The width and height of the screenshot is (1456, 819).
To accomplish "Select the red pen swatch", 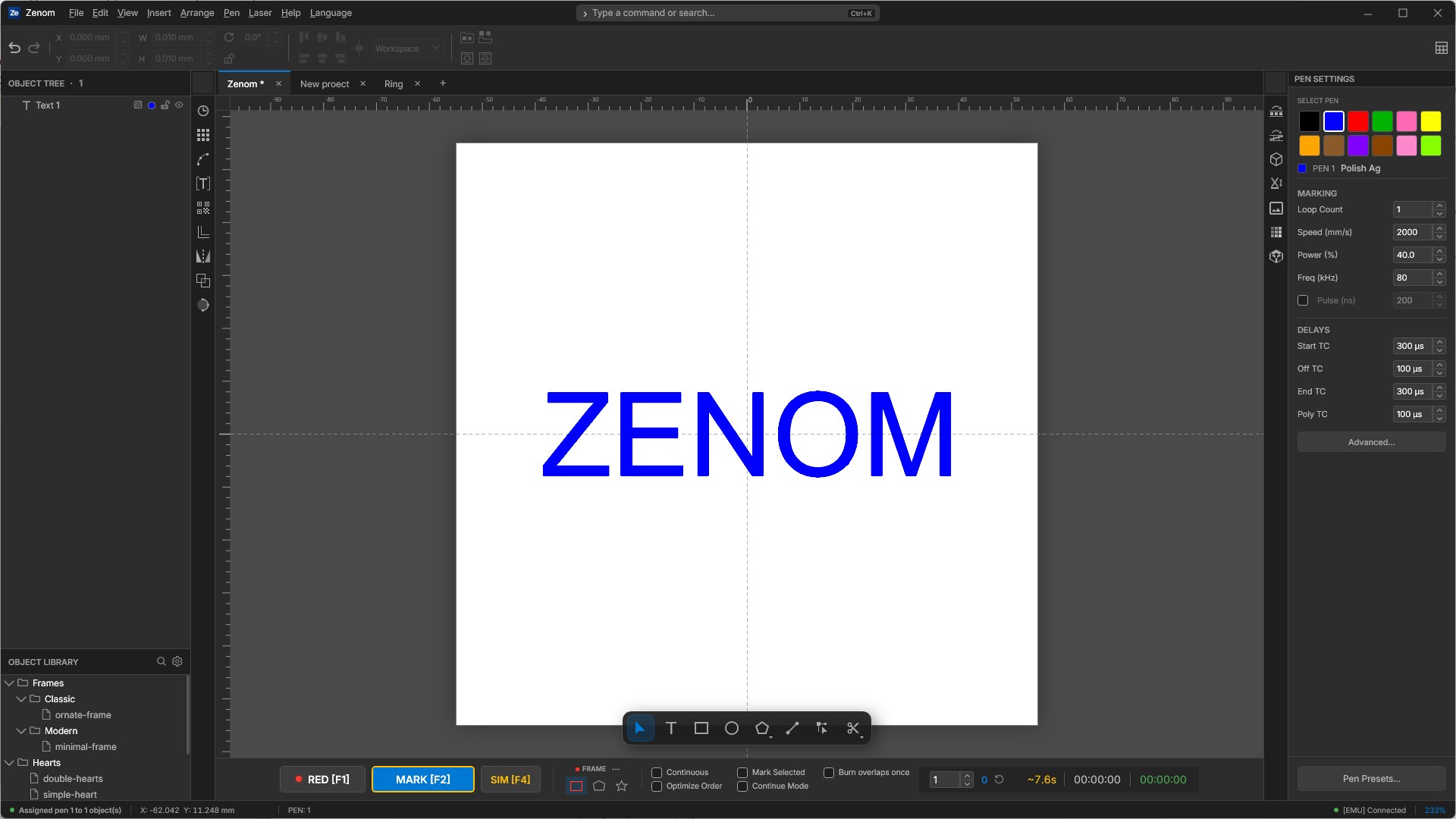I will pyautogui.click(x=1358, y=121).
